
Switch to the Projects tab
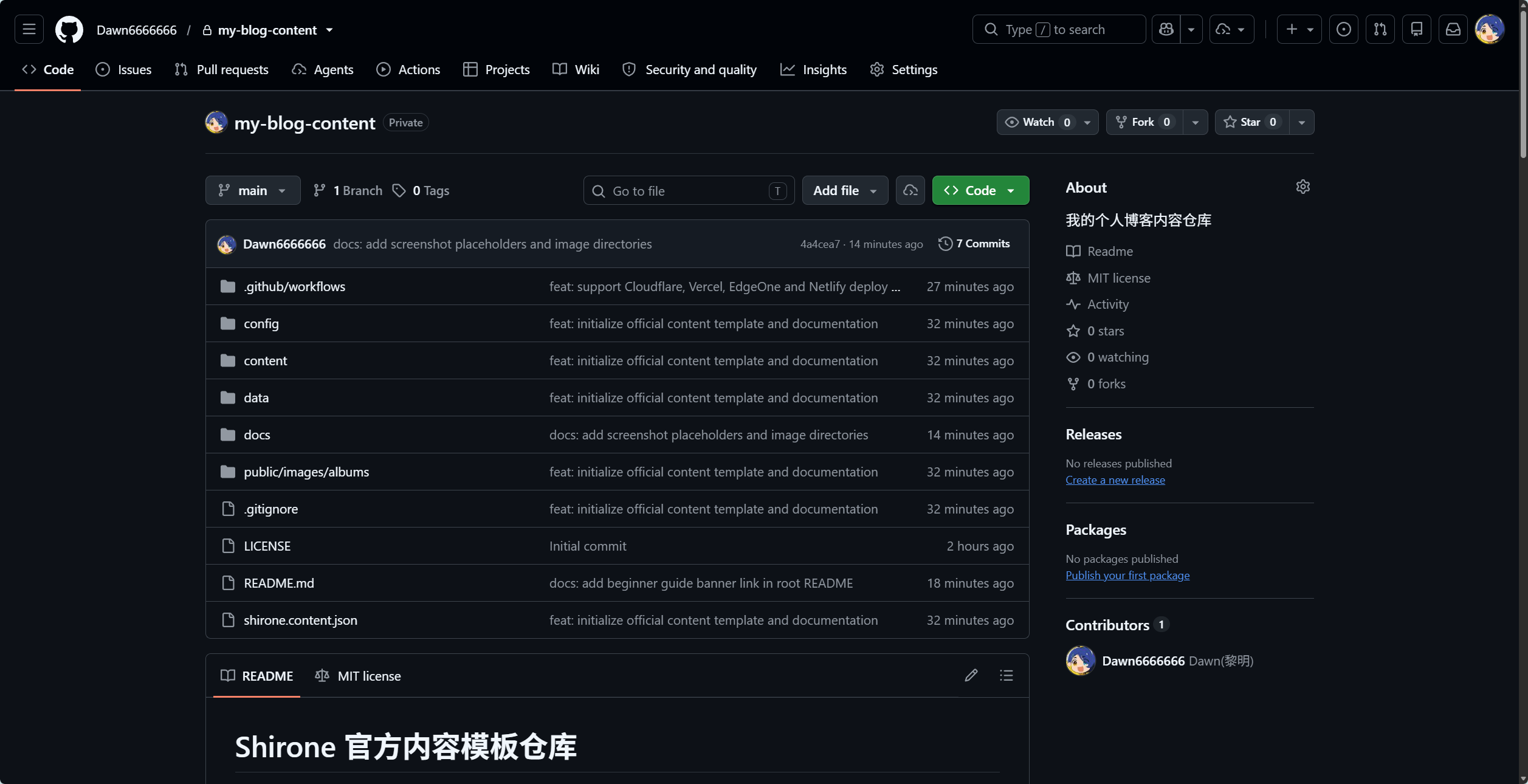point(496,69)
